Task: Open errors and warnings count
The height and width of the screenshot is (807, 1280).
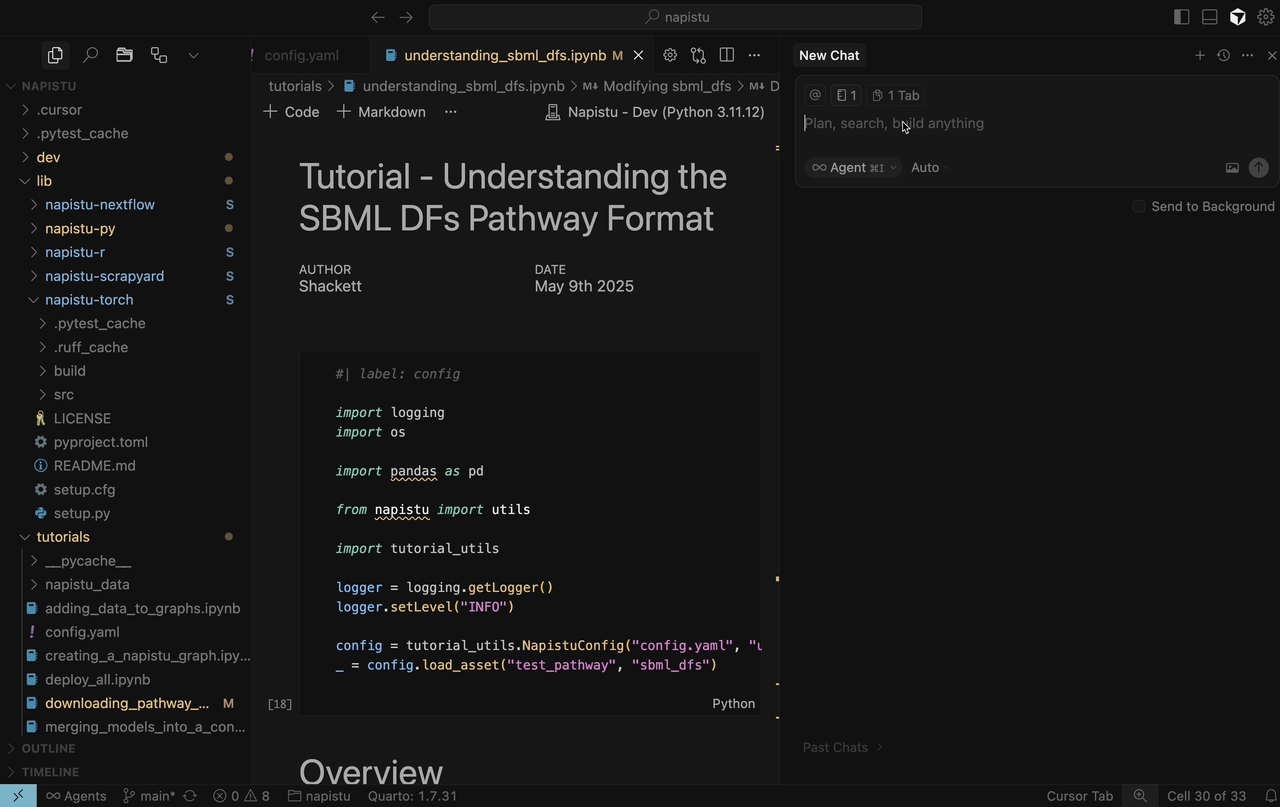Action: point(241,796)
